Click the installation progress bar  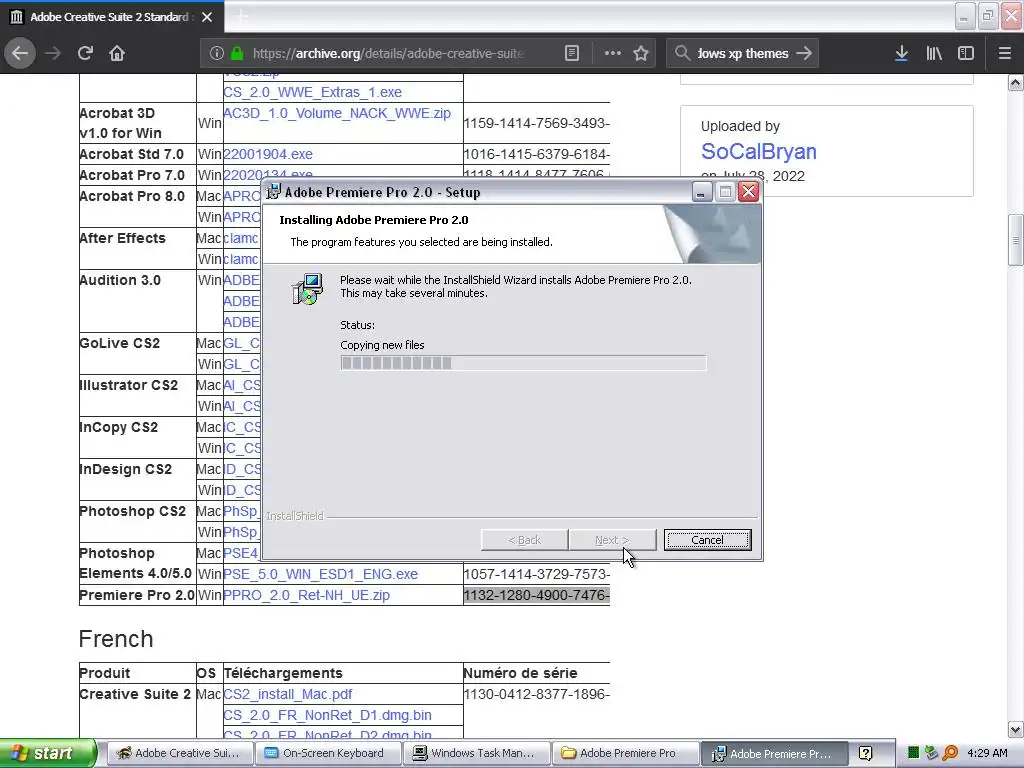click(x=523, y=363)
